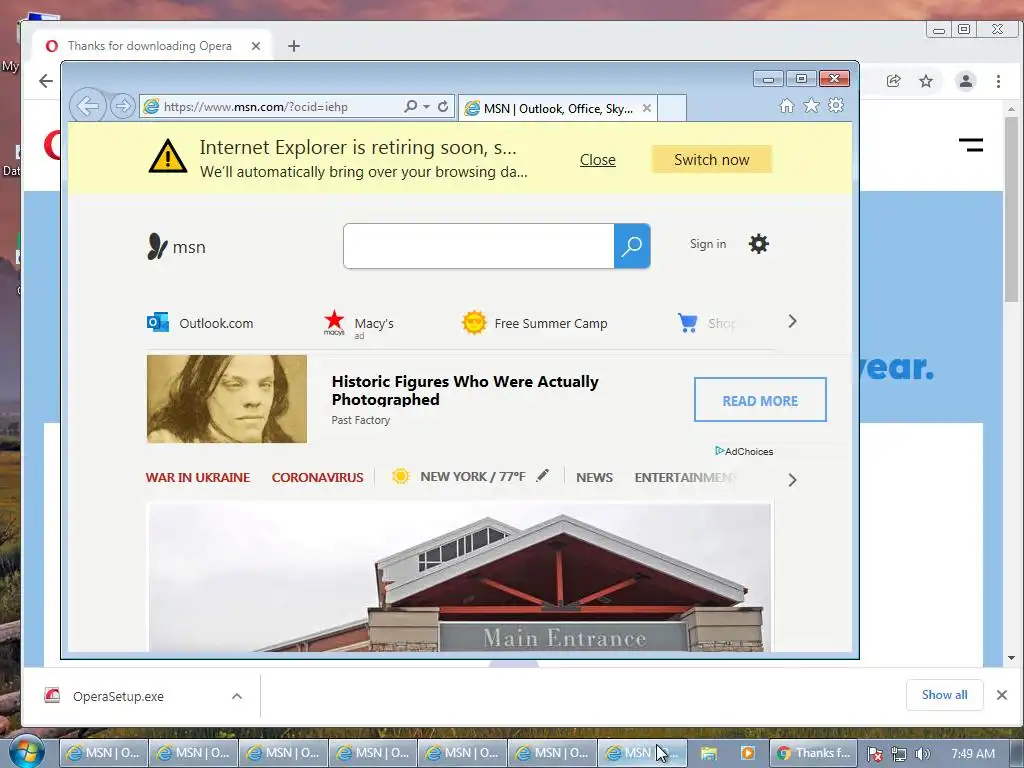The height and width of the screenshot is (768, 1024).
Task: Open File Explorer from taskbar
Action: (x=709, y=753)
